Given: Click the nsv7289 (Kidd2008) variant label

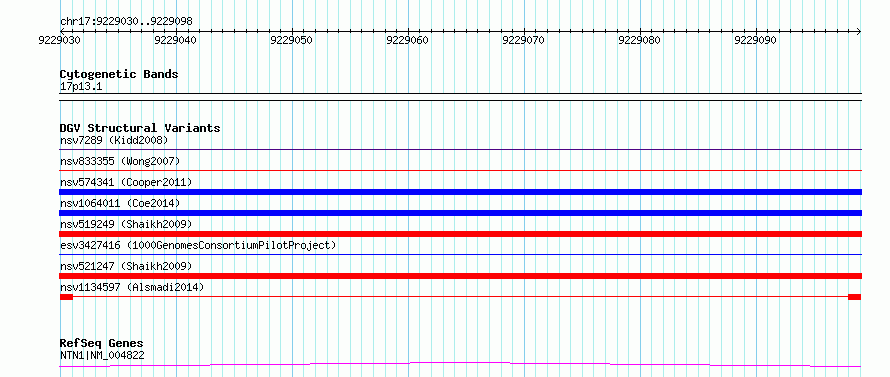Looking at the screenshot, I should click(114, 140).
